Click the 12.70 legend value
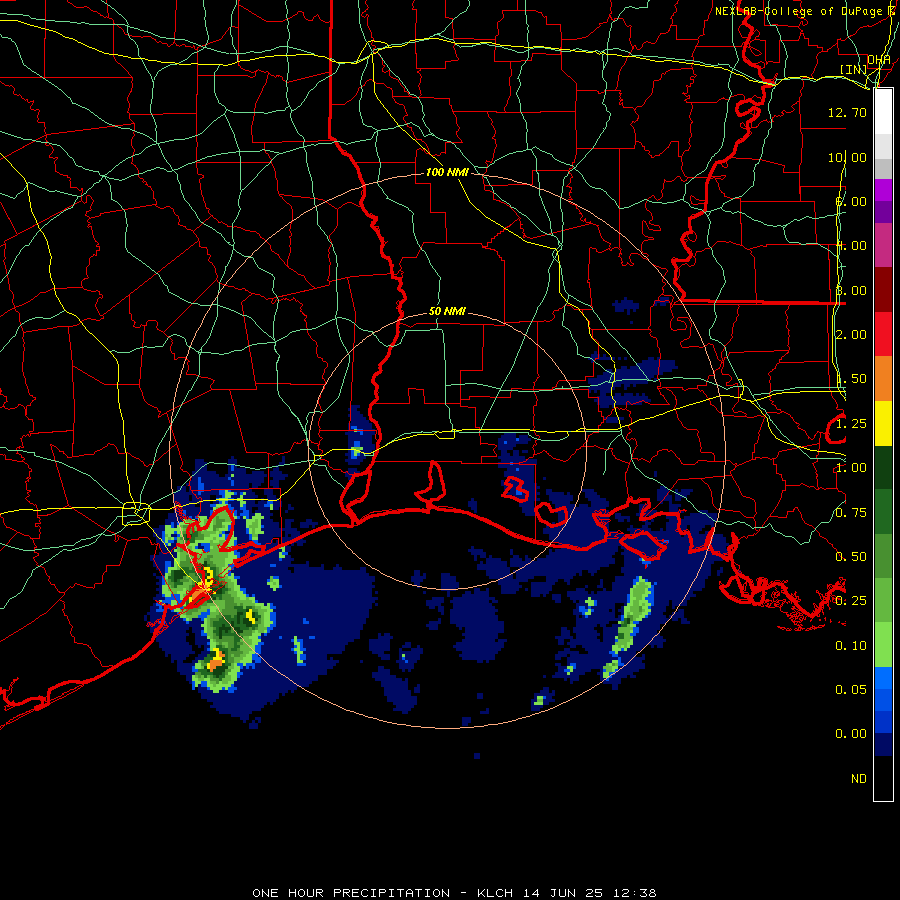Screen dimensions: 900x900 (x=847, y=112)
